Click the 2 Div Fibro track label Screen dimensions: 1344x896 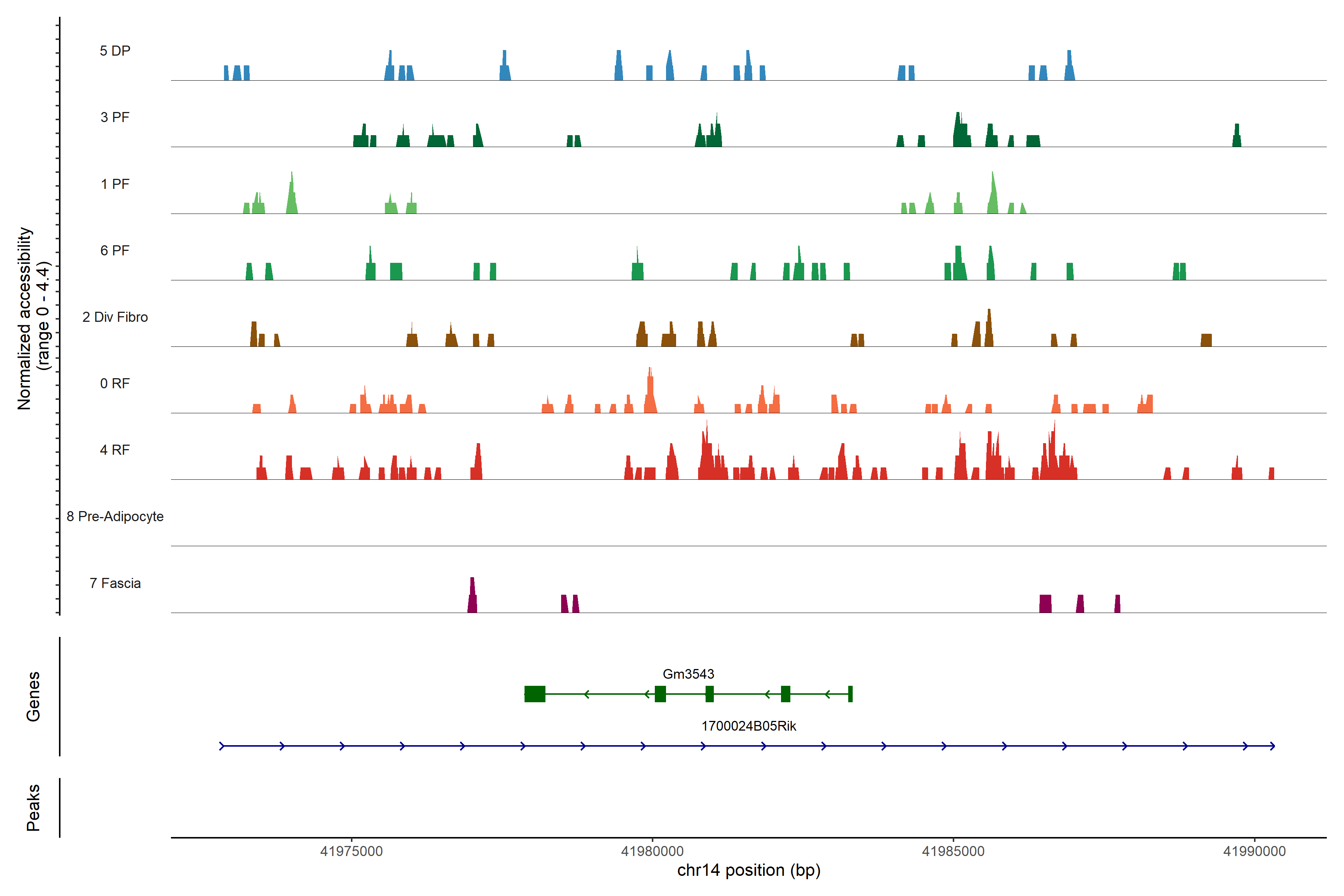[115, 317]
